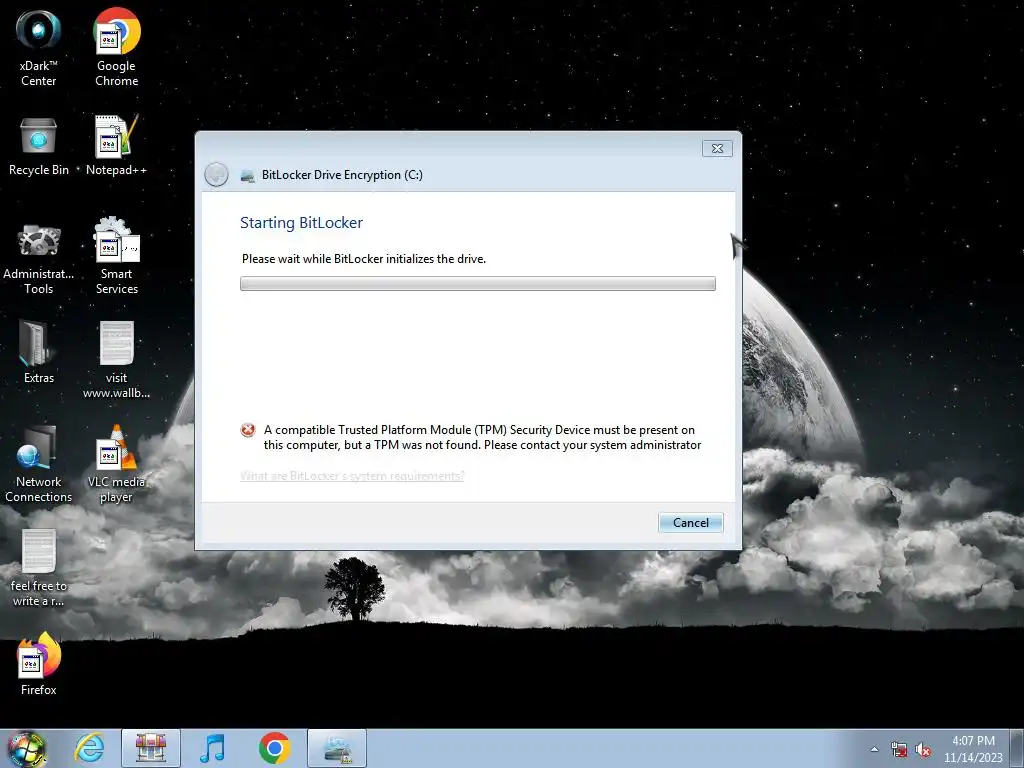This screenshot has width=1024, height=768.
Task: Open Chrome from the taskbar
Action: [274, 748]
